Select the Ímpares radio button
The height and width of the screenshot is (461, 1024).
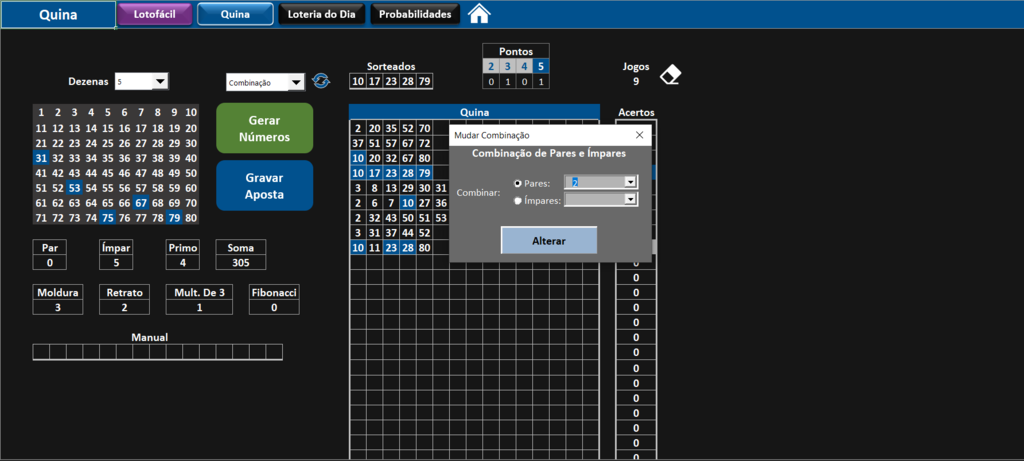519,201
